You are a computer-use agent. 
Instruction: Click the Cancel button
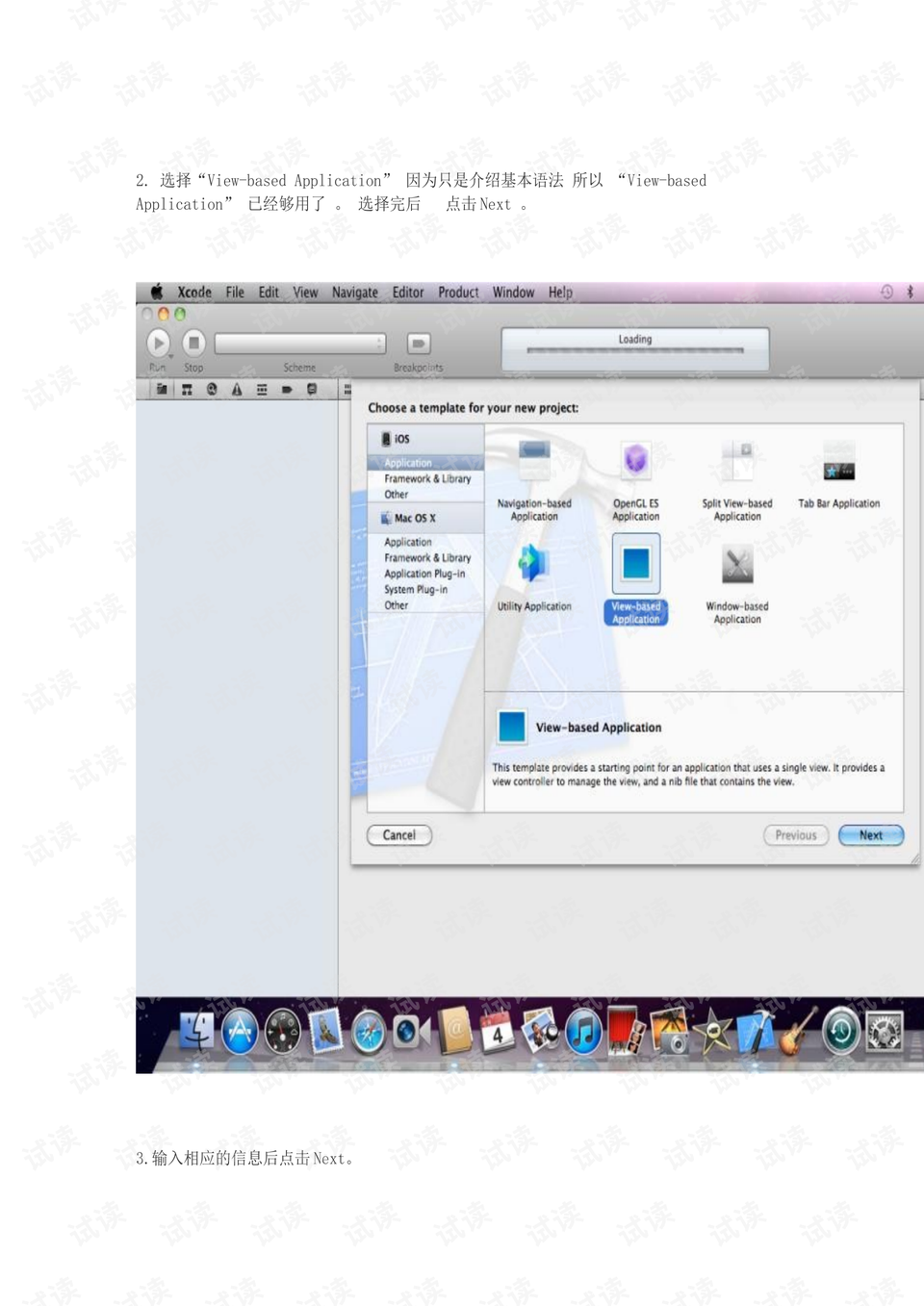click(x=399, y=835)
